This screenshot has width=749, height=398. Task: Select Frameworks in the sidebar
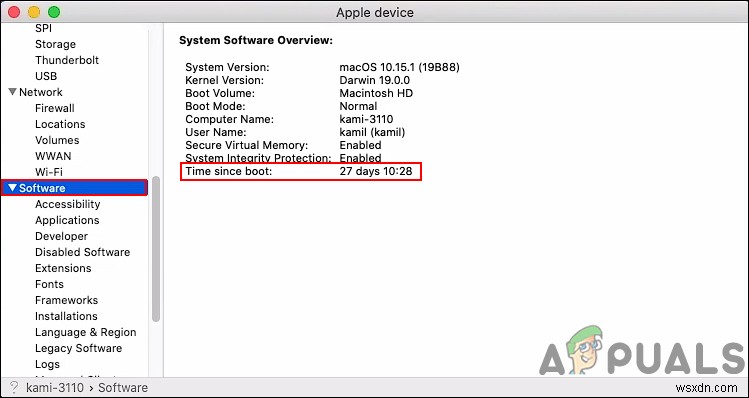pos(66,300)
